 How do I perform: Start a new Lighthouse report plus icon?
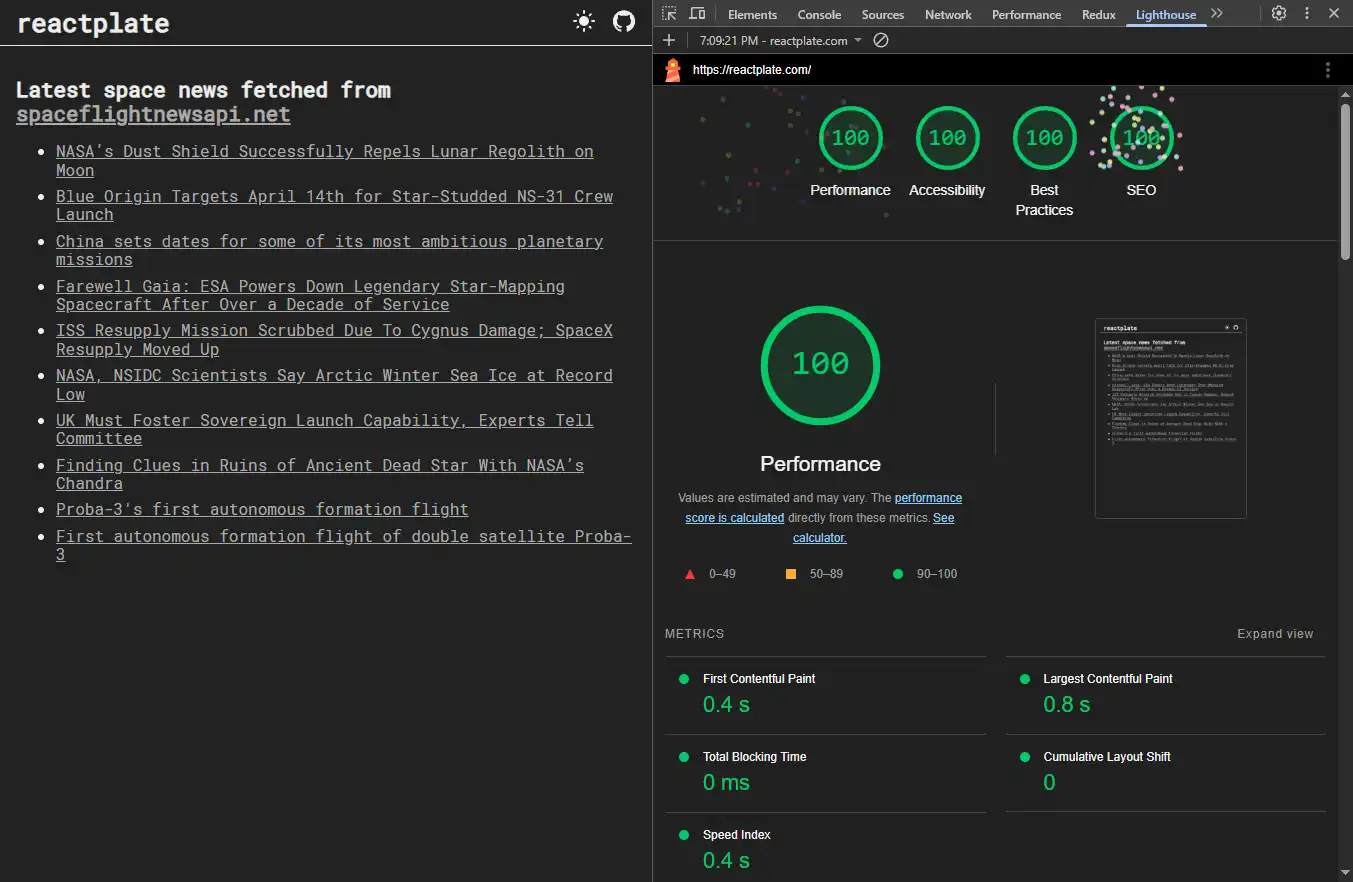pos(669,41)
